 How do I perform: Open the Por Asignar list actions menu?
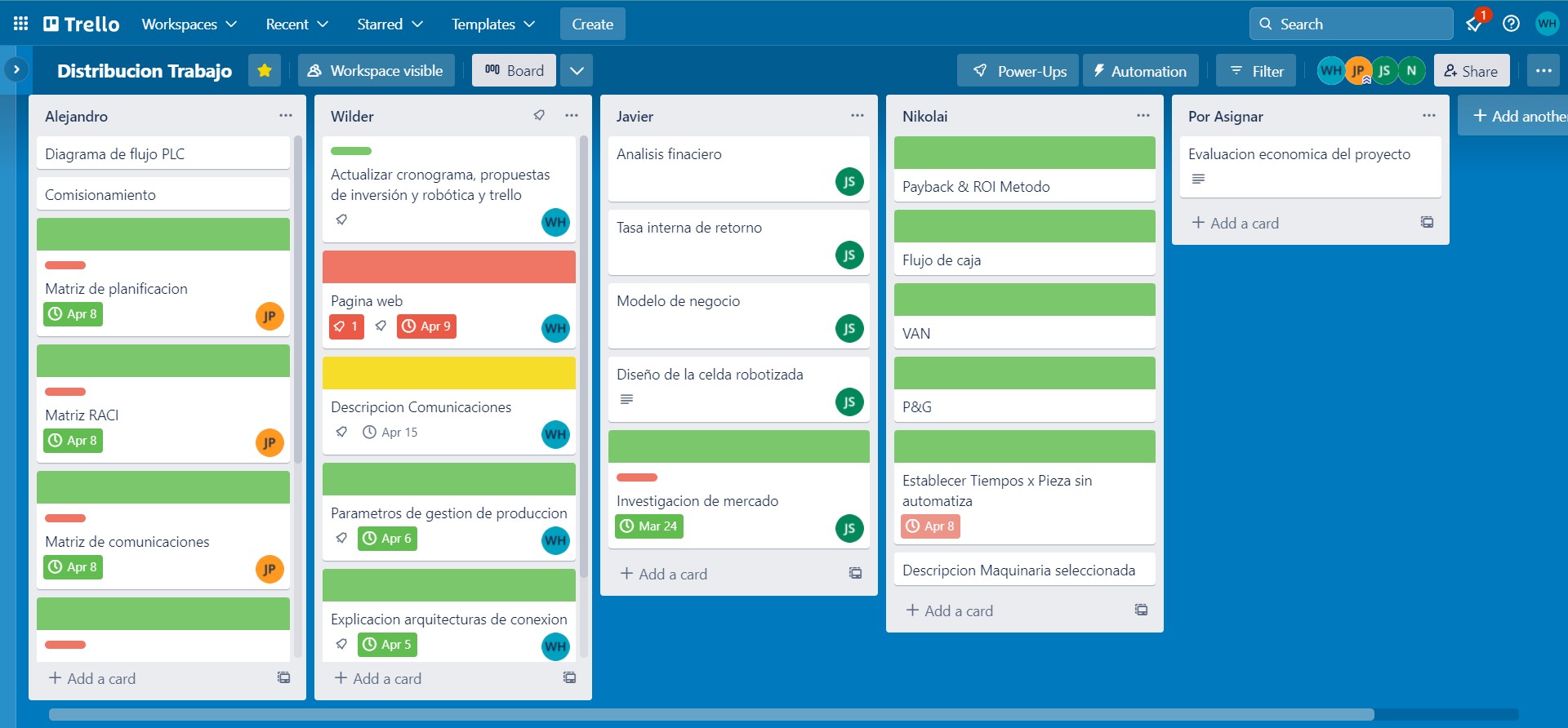tap(1428, 116)
